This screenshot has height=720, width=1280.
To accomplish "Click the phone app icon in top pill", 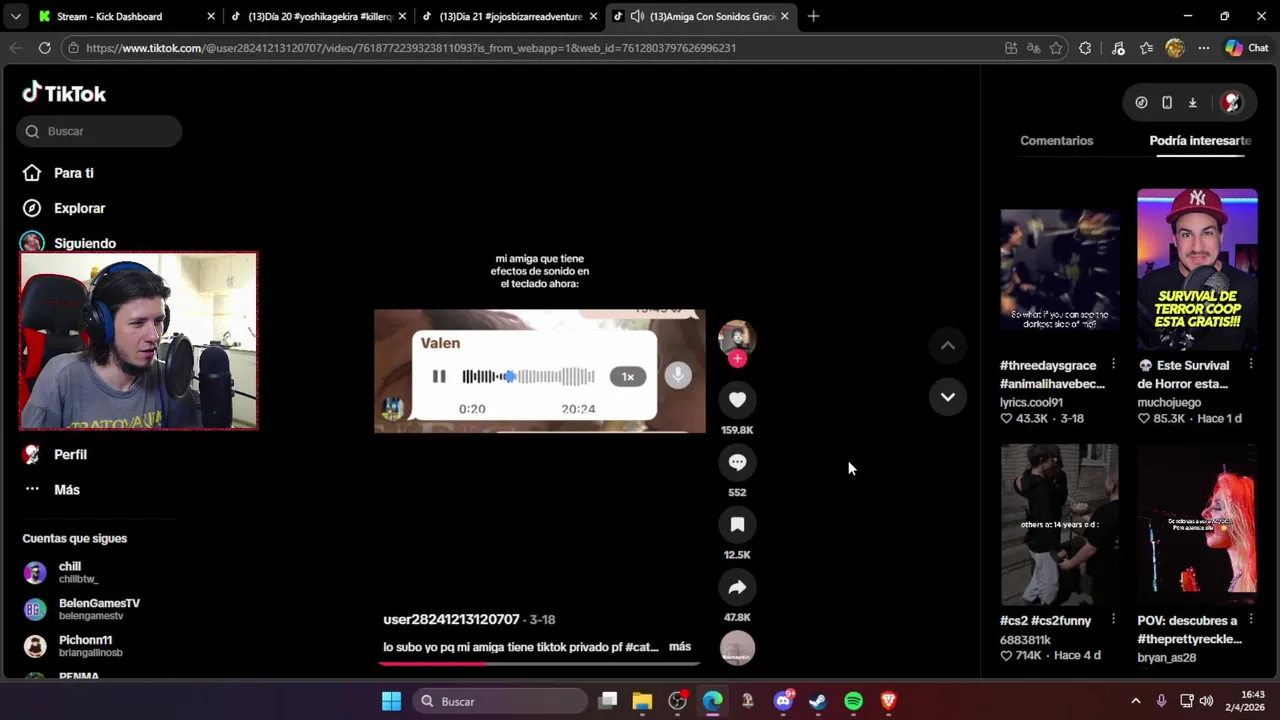I will coord(1167,102).
